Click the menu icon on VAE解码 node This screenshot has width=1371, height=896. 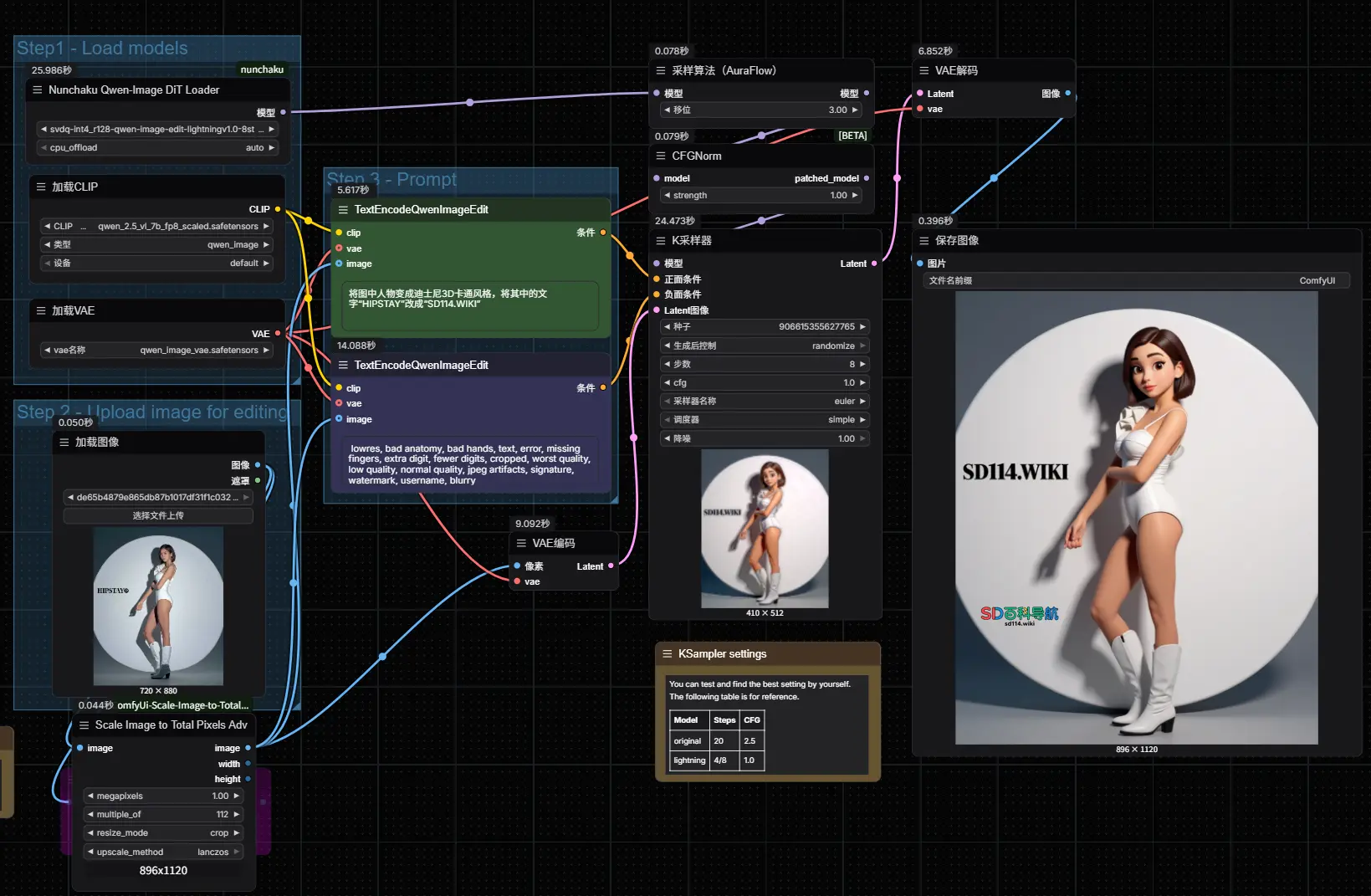click(x=924, y=70)
